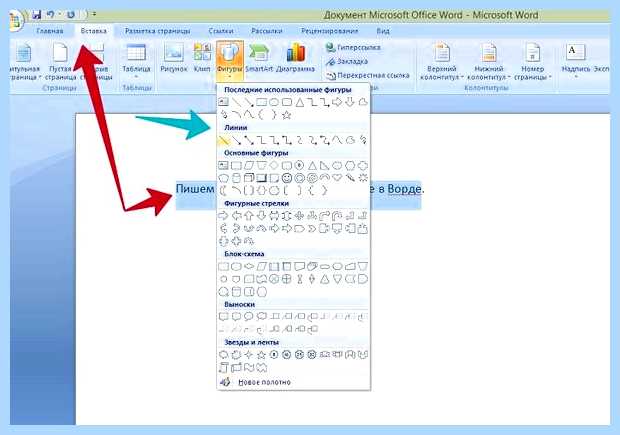Insert the Lightning Bolt shape
This screenshot has height=435, width=620.
click(x=350, y=178)
